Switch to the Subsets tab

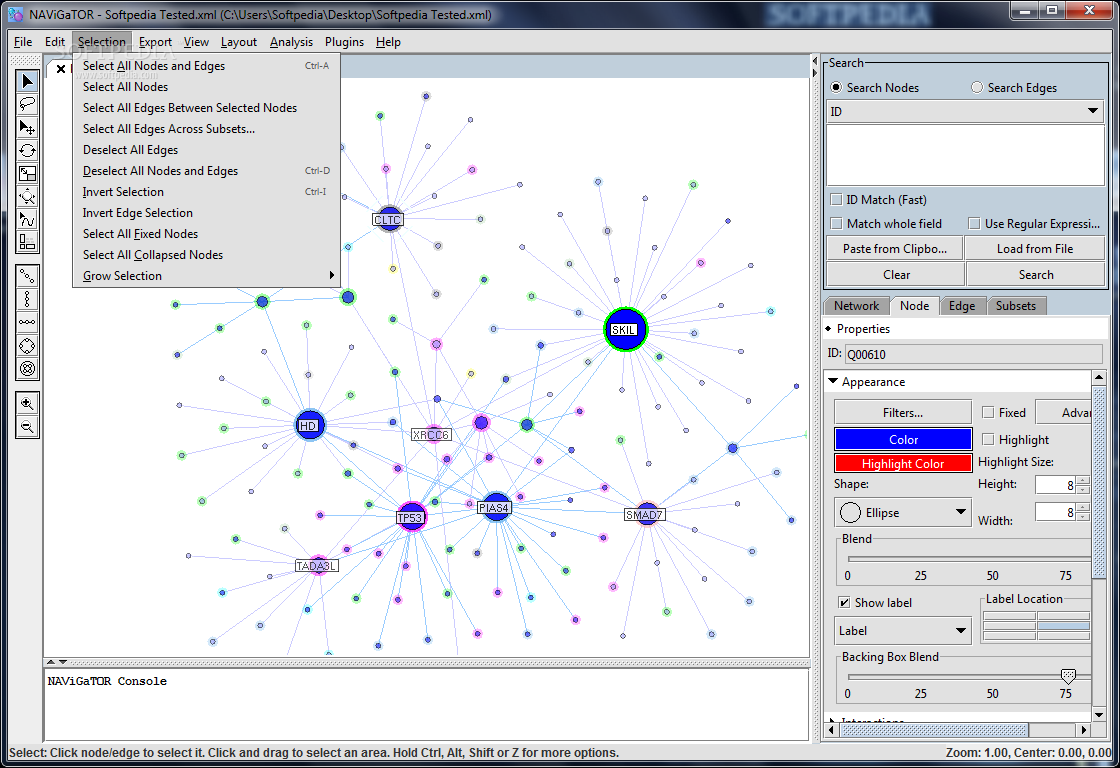(1016, 306)
